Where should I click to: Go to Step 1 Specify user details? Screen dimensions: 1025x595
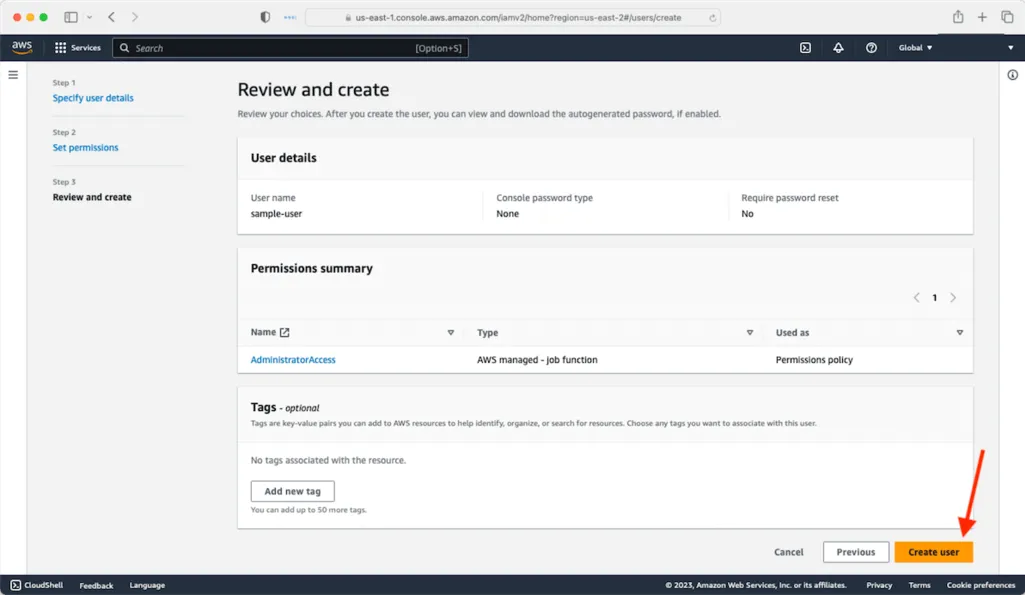(x=93, y=97)
